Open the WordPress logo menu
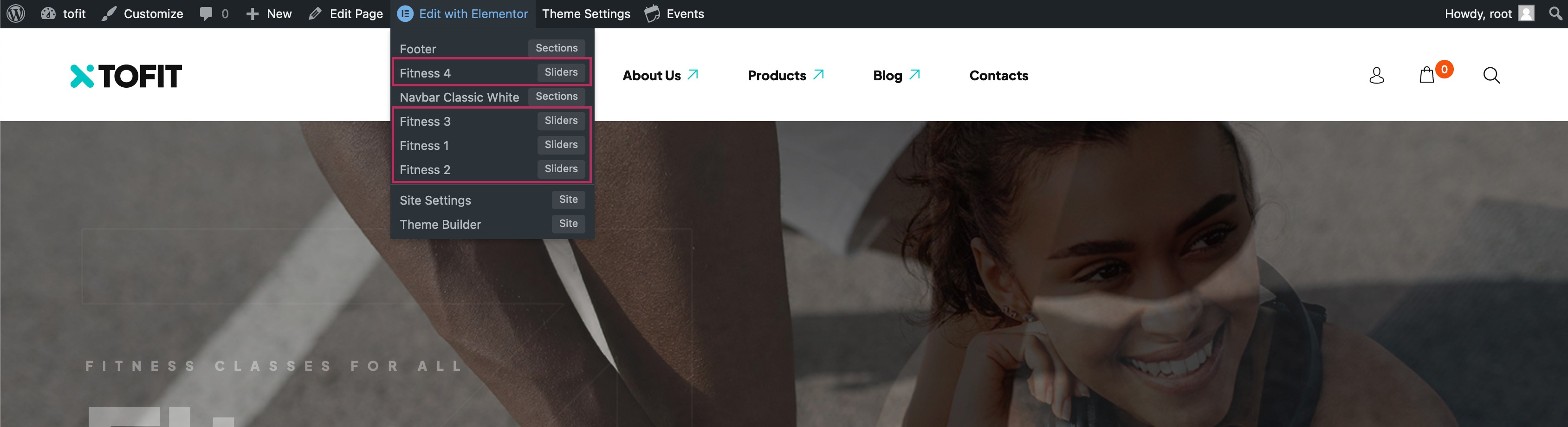The image size is (1568, 427). (16, 13)
